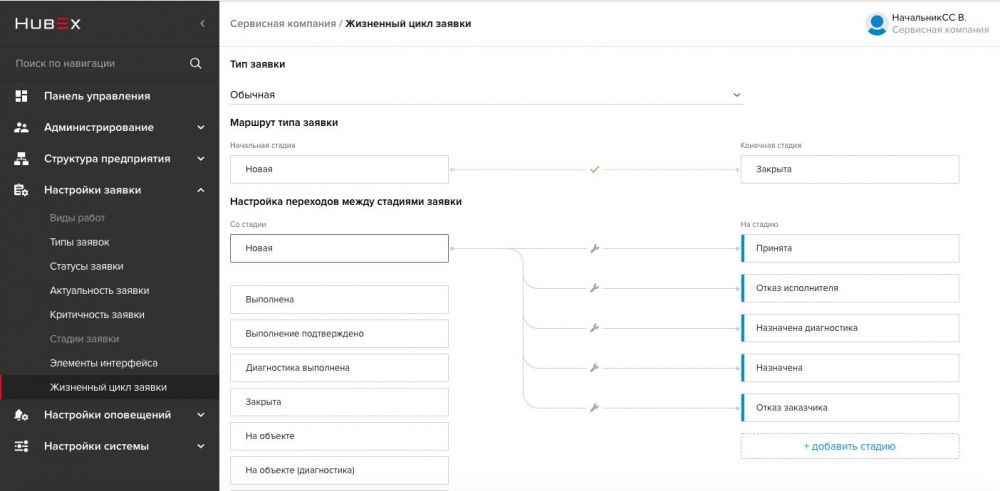1000x491 pixels.
Task: Click the user avatar icon
Action: click(x=877, y=24)
